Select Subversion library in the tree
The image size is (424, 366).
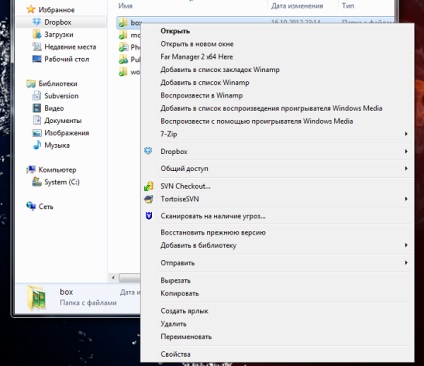[62, 96]
